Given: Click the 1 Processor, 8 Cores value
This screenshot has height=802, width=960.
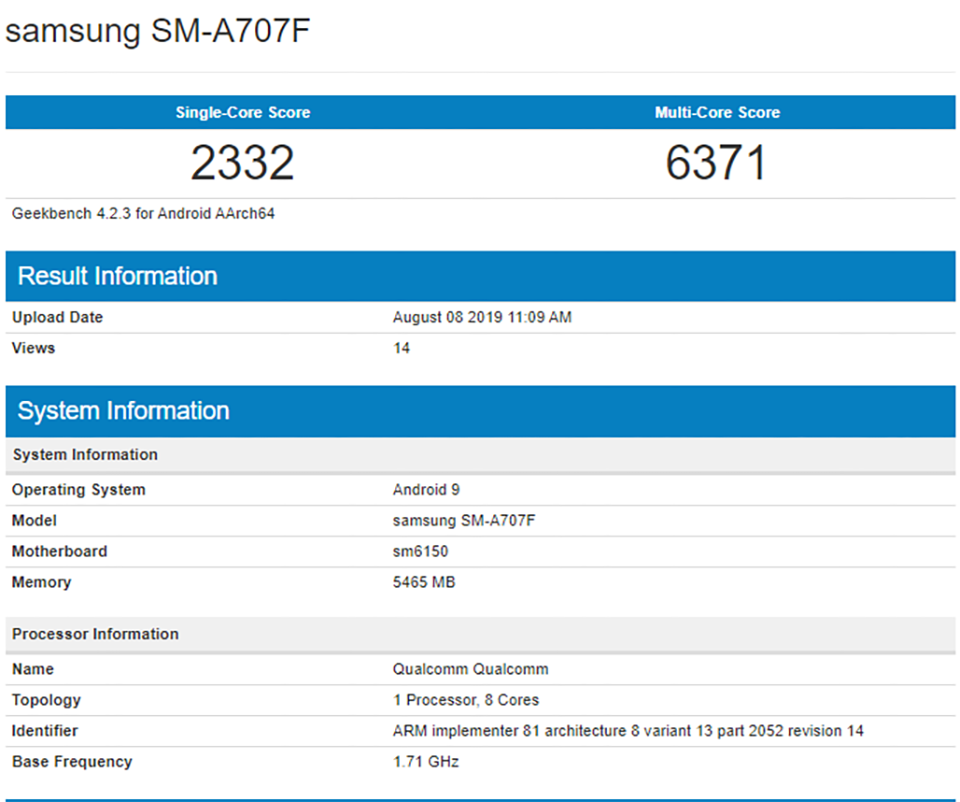Looking at the screenshot, I should pyautogui.click(x=466, y=700).
